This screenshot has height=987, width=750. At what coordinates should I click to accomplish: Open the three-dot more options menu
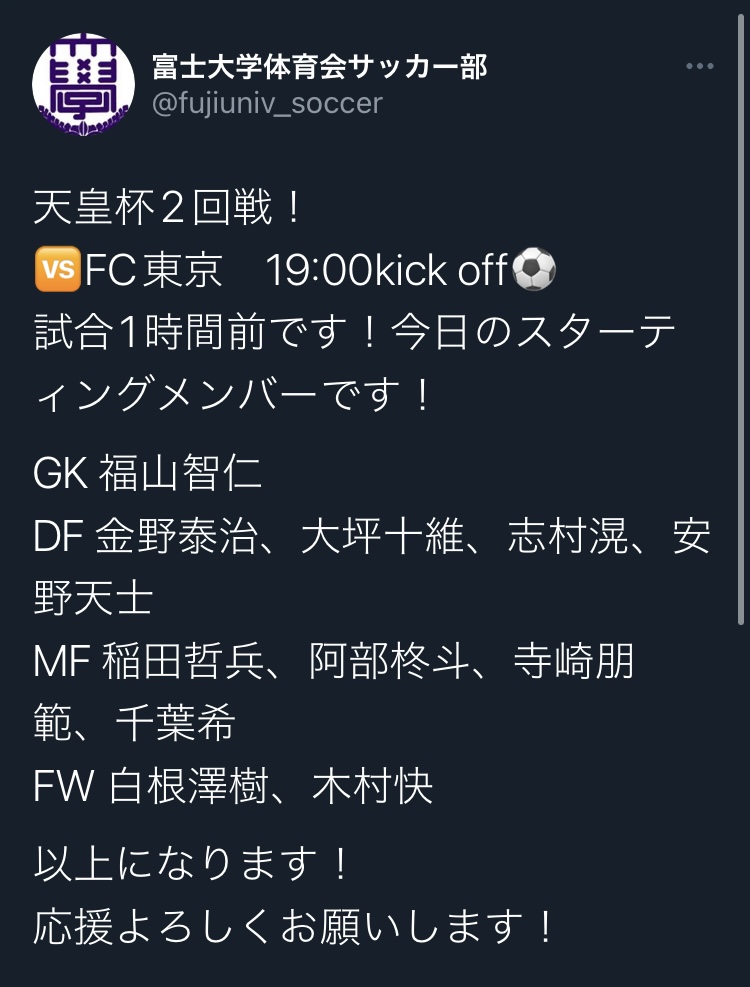700,66
